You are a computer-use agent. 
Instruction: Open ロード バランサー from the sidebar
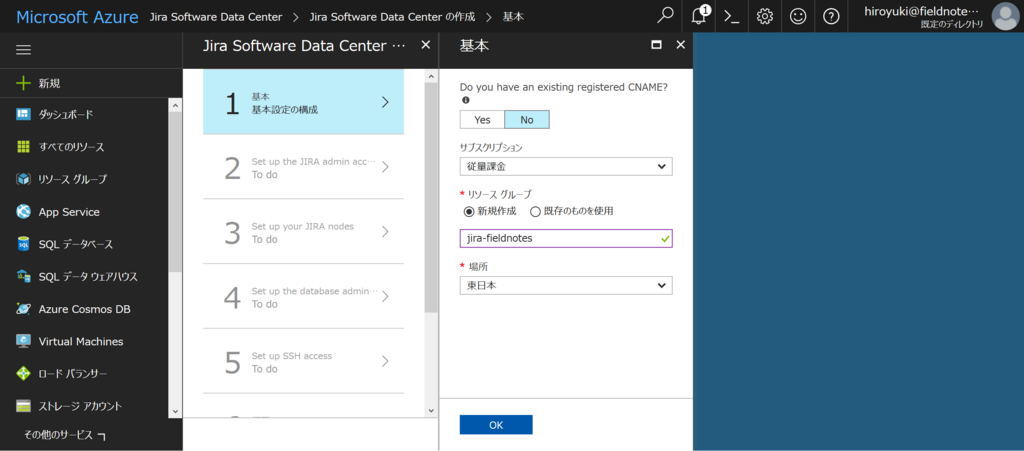tap(84, 373)
